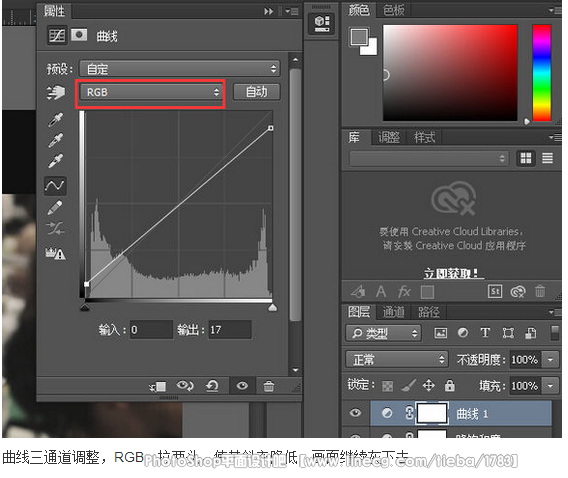
Task: Hide the 曲线 1 layer
Action: pyautogui.click(x=355, y=413)
